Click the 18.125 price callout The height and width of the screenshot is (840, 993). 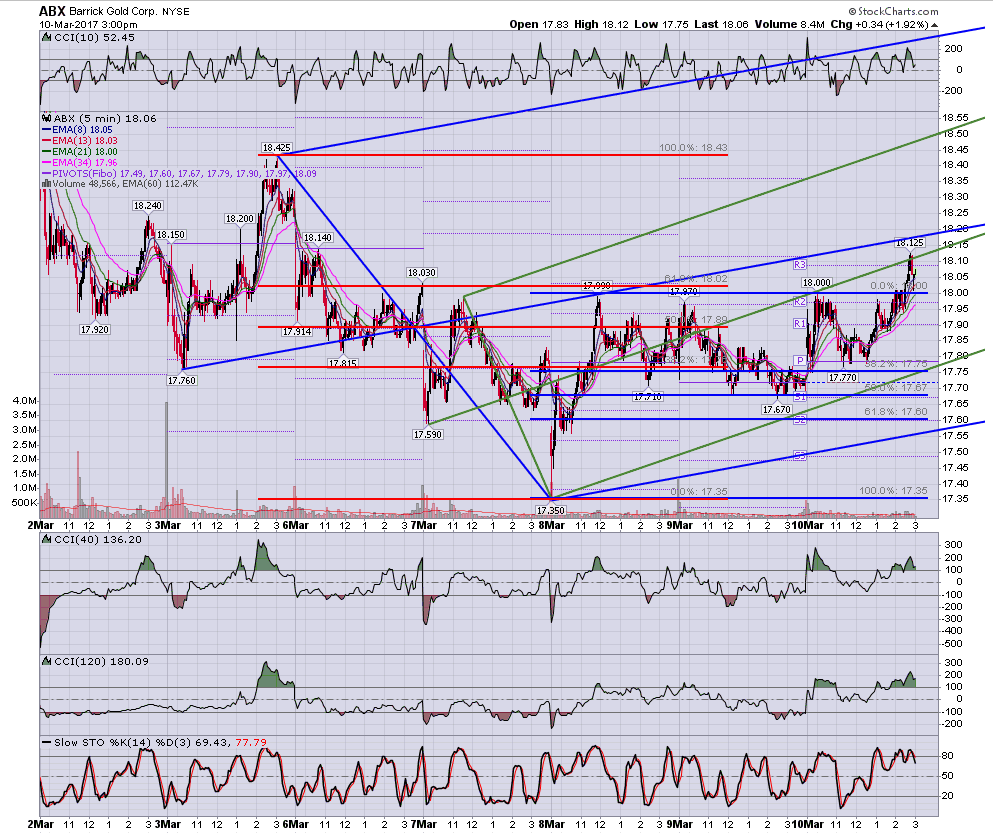pos(909,243)
